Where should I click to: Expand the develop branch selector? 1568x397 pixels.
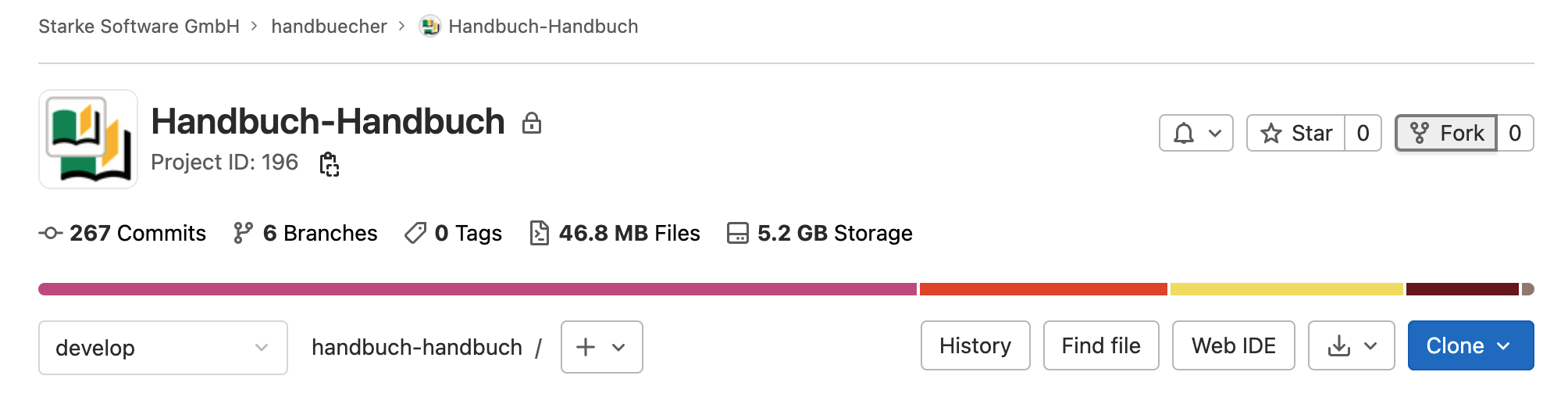(x=162, y=348)
